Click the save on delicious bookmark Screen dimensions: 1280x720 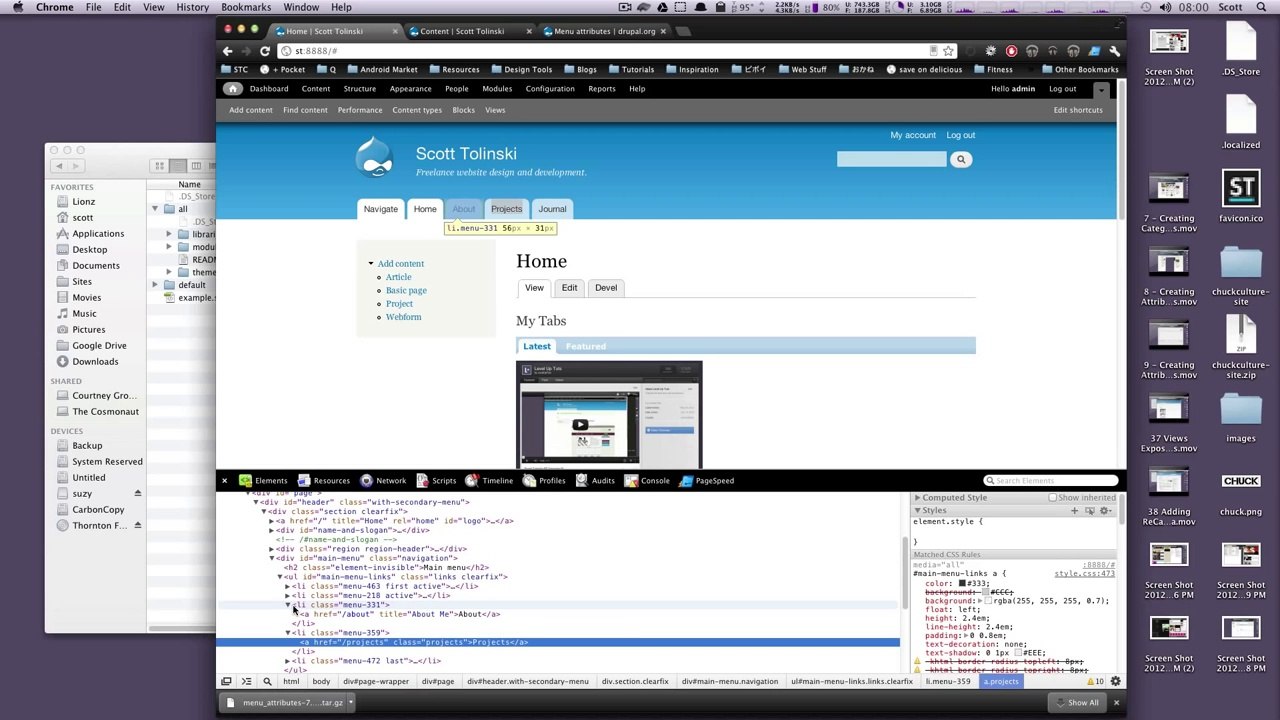coord(922,70)
